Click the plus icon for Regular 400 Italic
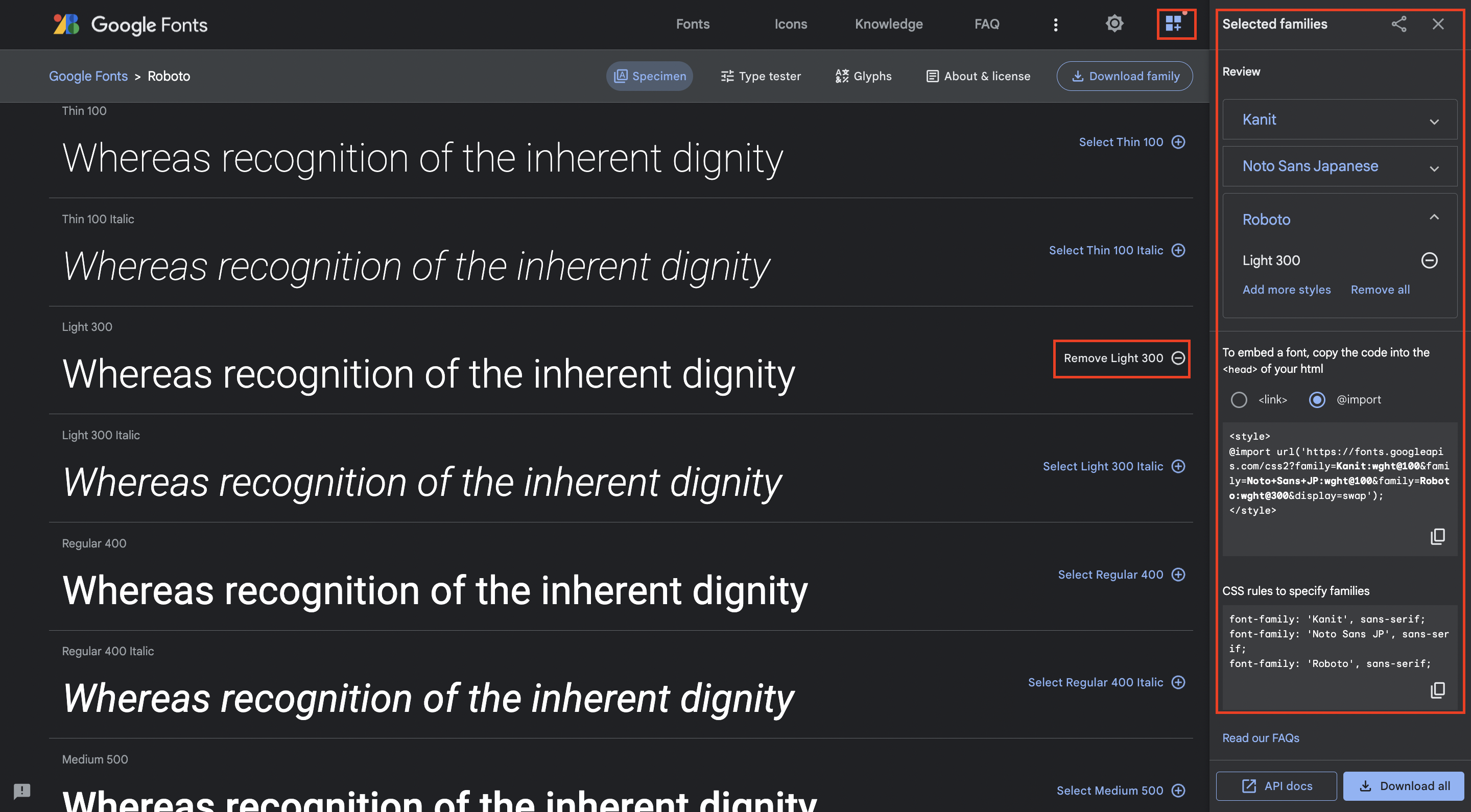Image resolution: width=1471 pixels, height=812 pixels. coord(1179,682)
